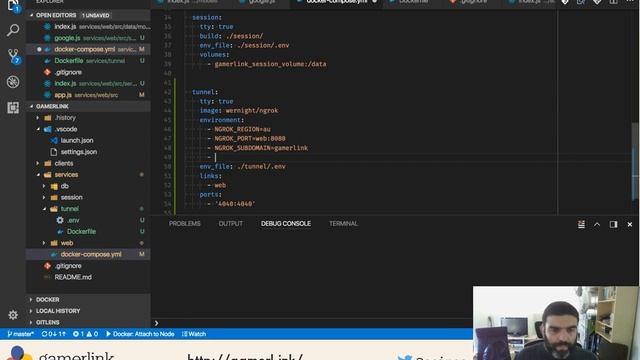Switch to the TERMINAL tab

click(x=343, y=224)
